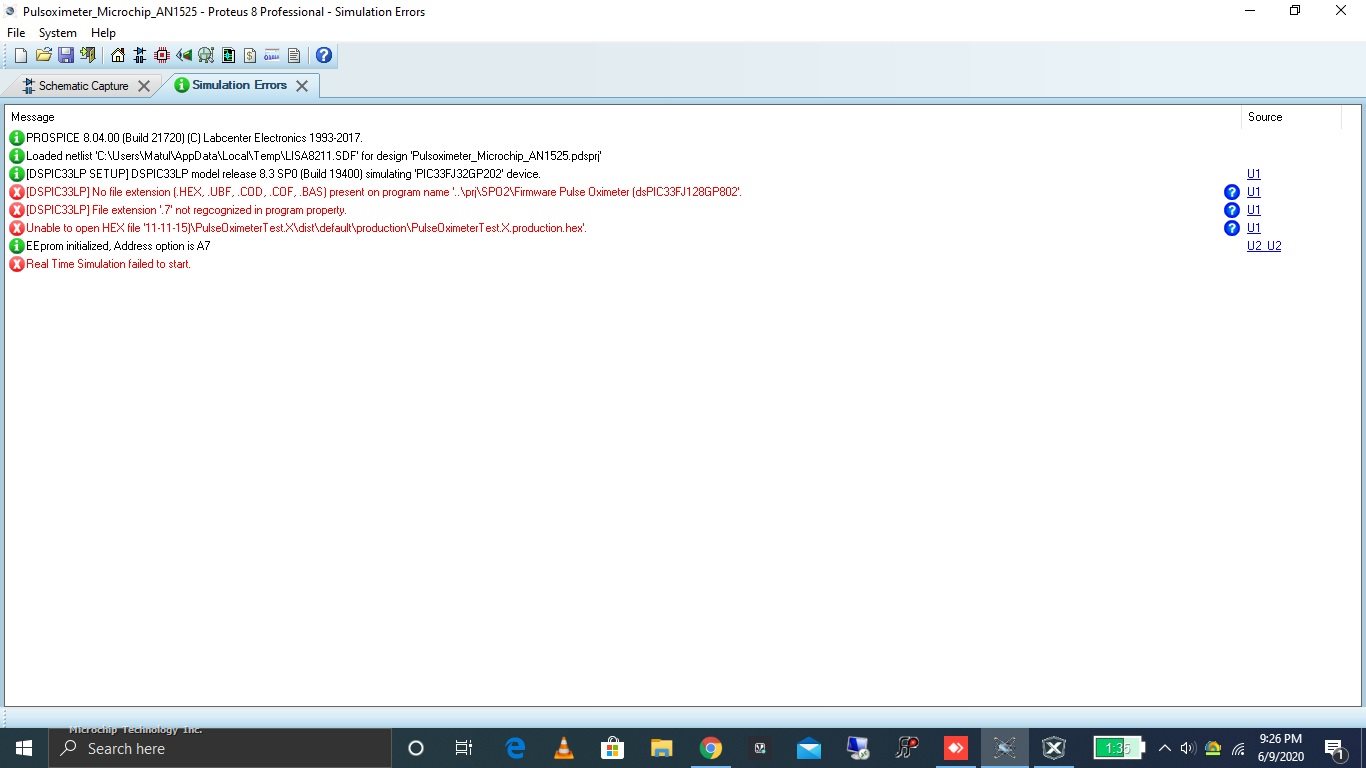Open Bill of Materials dollar icon
This screenshot has height=768, width=1366.
(250, 55)
